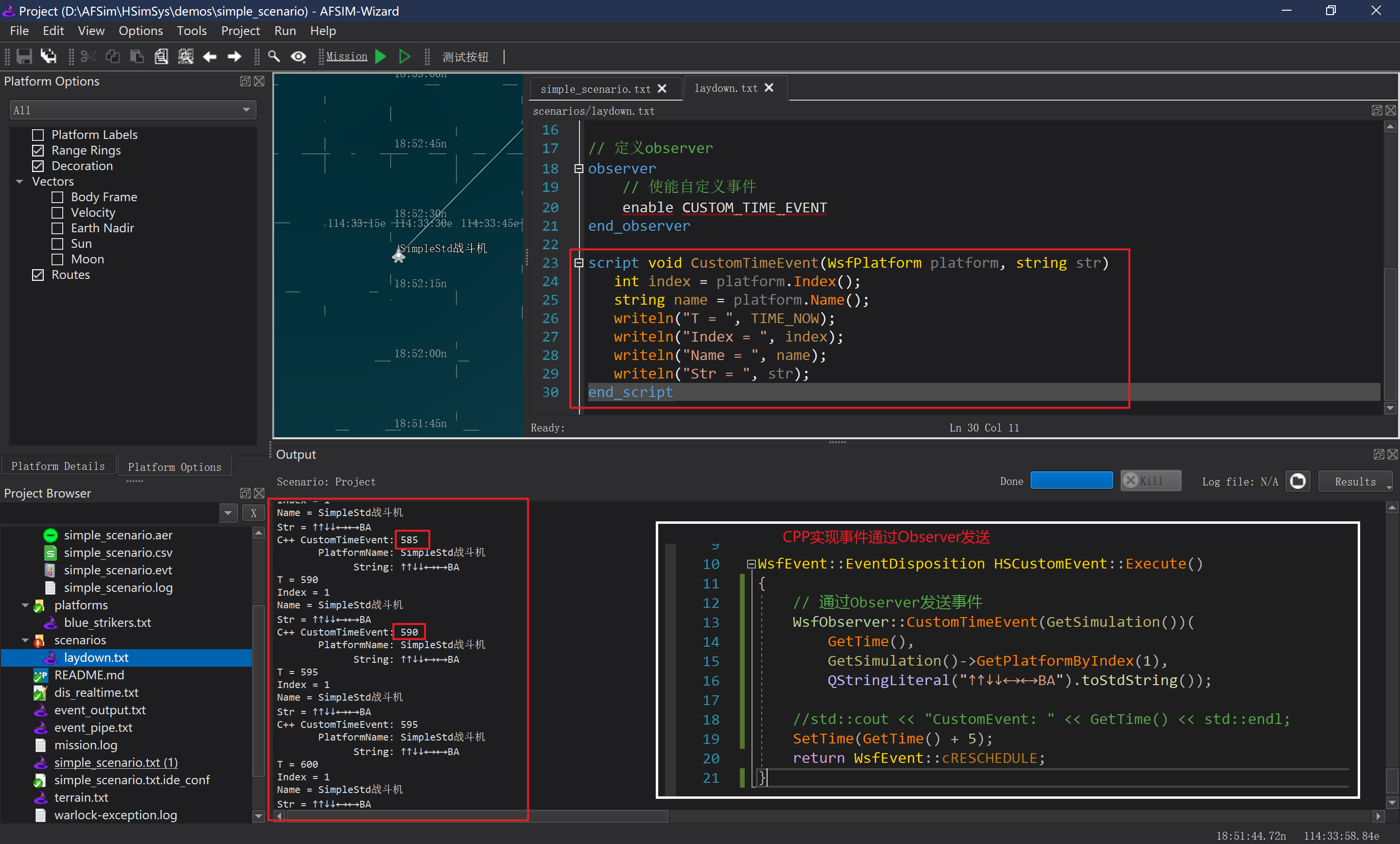Toggle the Velocity vector checkbox
The width and height of the screenshot is (1400, 844).
[57, 212]
